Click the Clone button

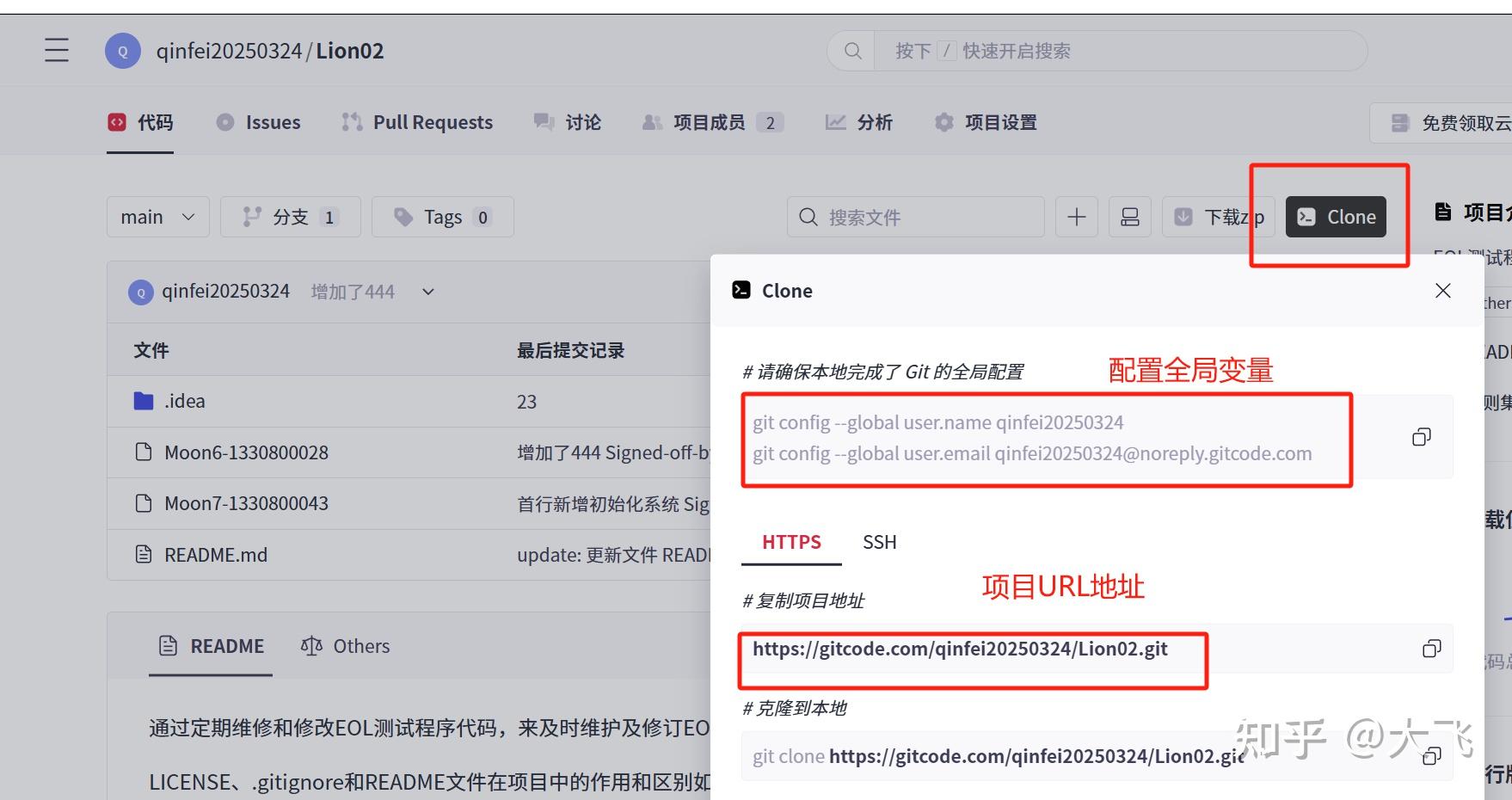[1336, 217]
